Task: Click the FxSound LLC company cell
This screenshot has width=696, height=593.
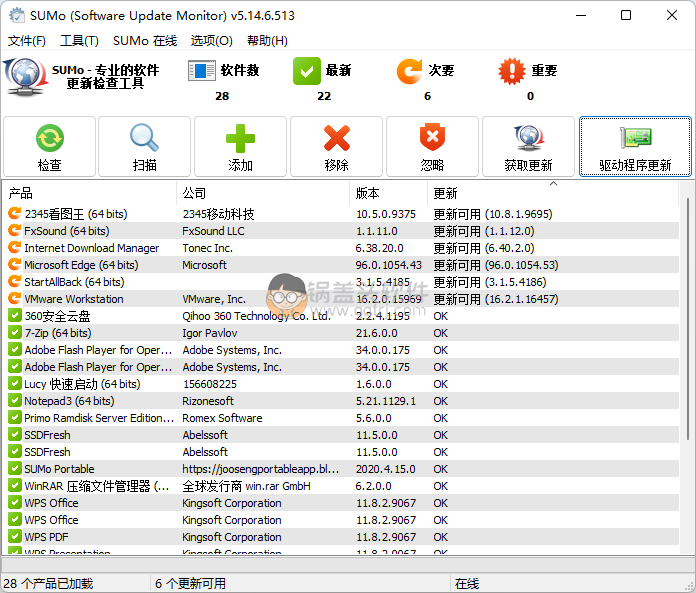Action: pos(213,231)
